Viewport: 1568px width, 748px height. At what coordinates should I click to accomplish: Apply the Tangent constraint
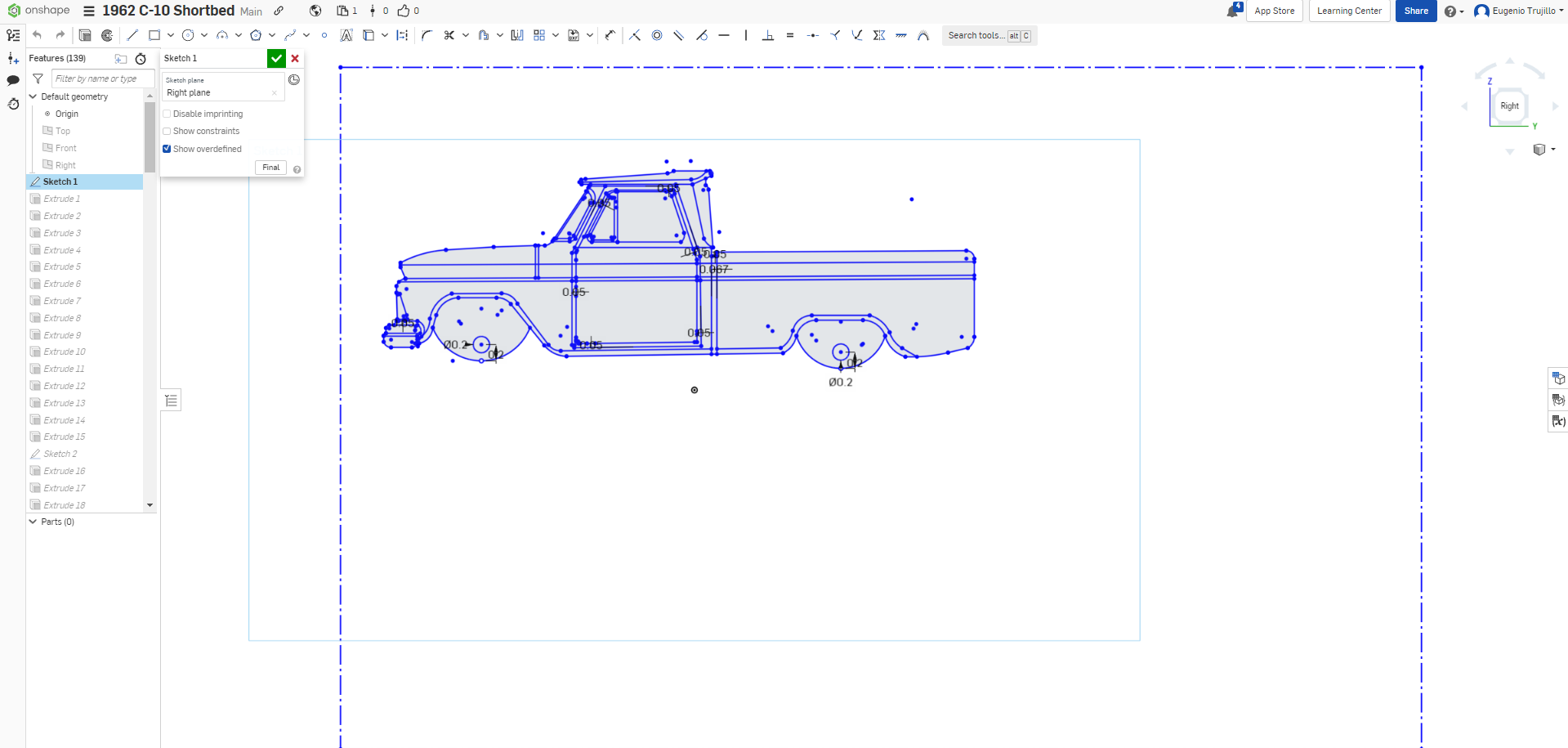click(x=702, y=35)
